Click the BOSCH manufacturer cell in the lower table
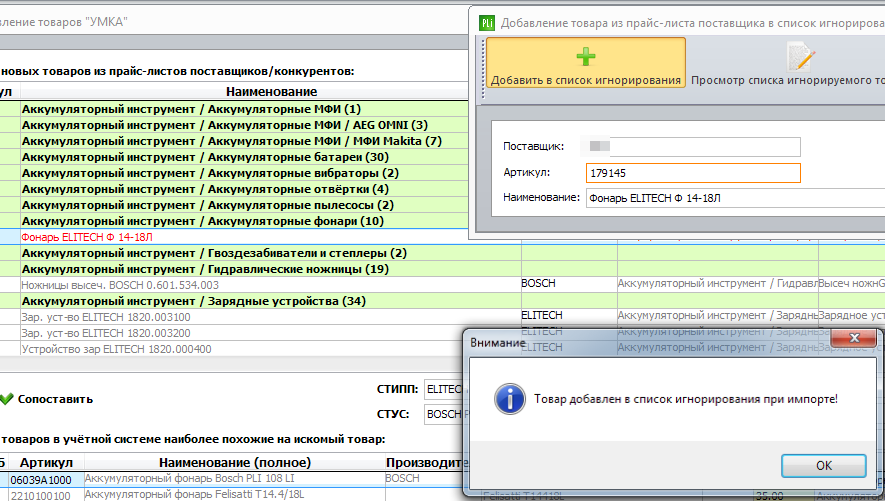The height and width of the screenshot is (501, 885). coord(424,479)
